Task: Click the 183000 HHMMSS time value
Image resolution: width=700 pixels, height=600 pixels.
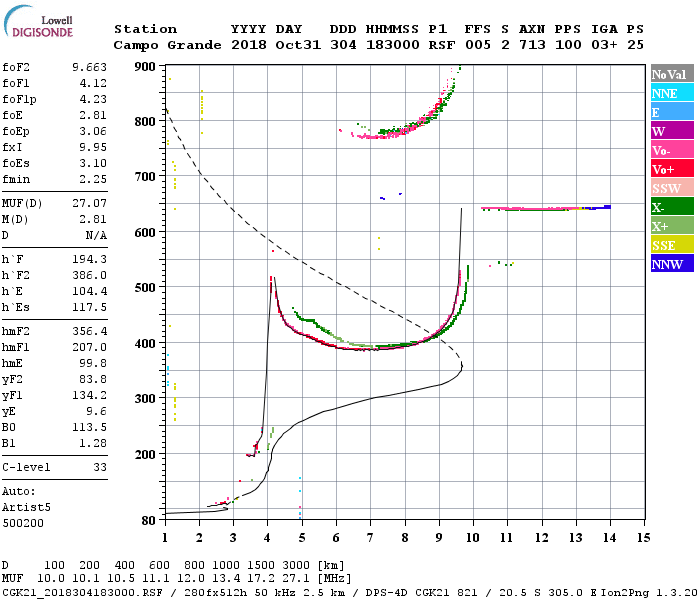Action: 392,46
